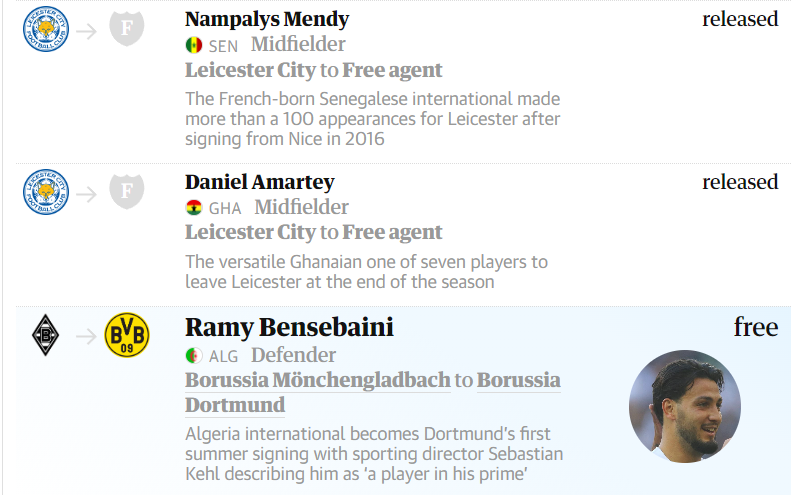The width and height of the screenshot is (792, 495).
Task: Click Borussia Dortmund BVB 09 logo
Action: click(x=127, y=335)
